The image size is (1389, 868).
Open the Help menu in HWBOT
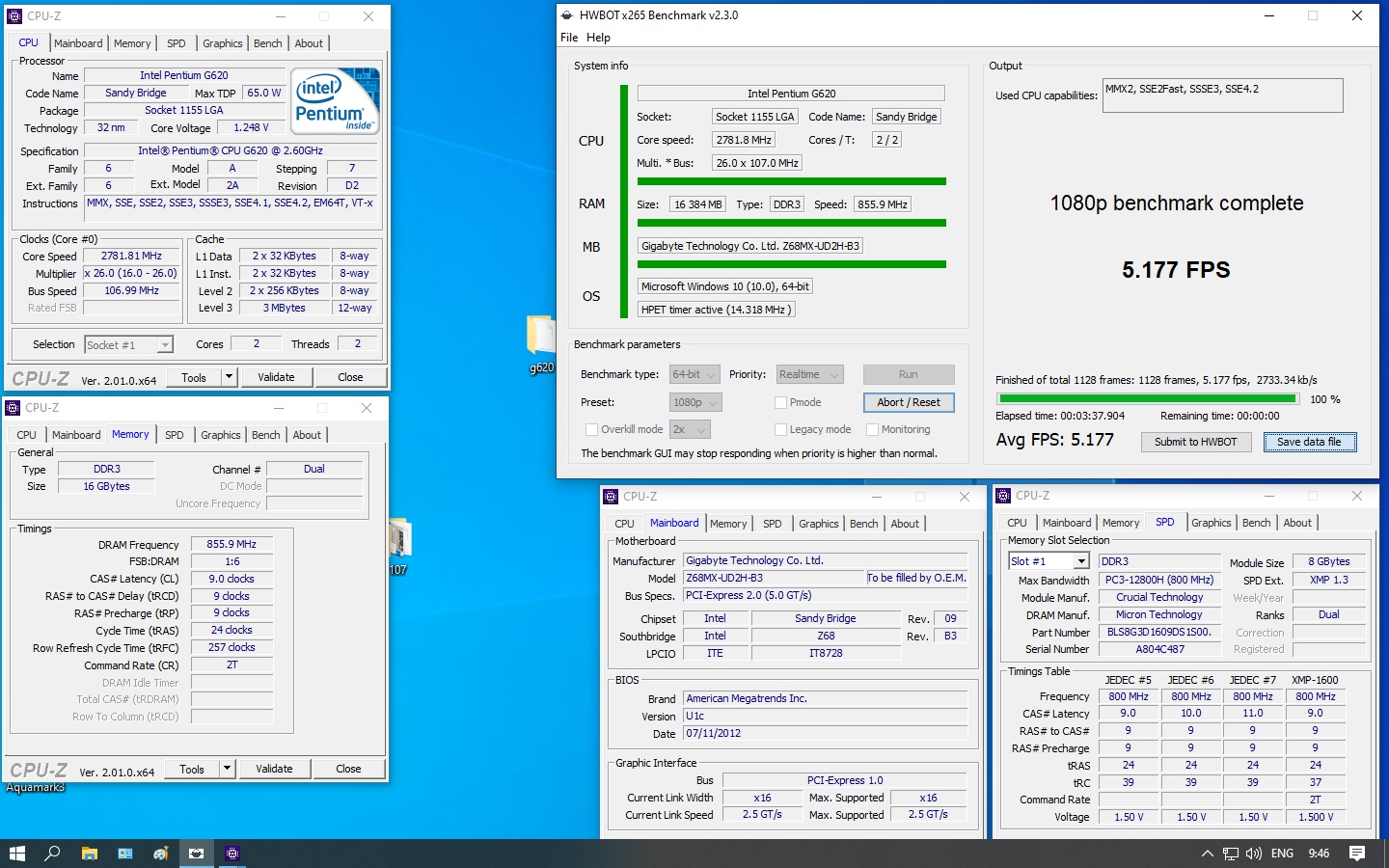598,38
